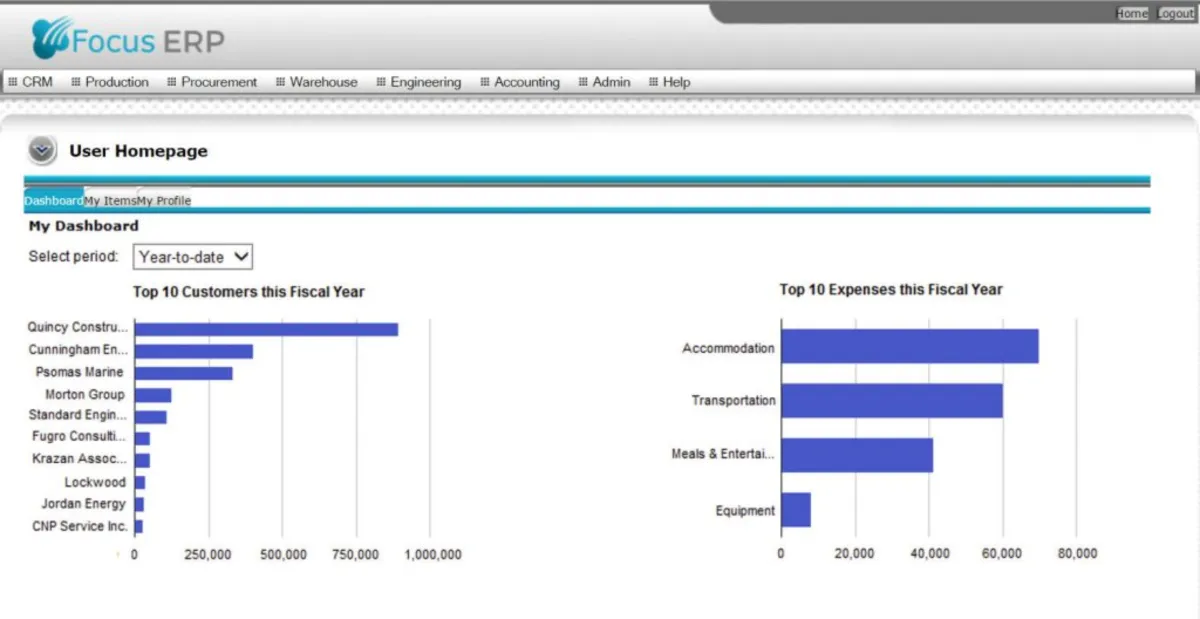Open the CRM menu
This screenshot has width=1200, height=619.
tap(30, 82)
